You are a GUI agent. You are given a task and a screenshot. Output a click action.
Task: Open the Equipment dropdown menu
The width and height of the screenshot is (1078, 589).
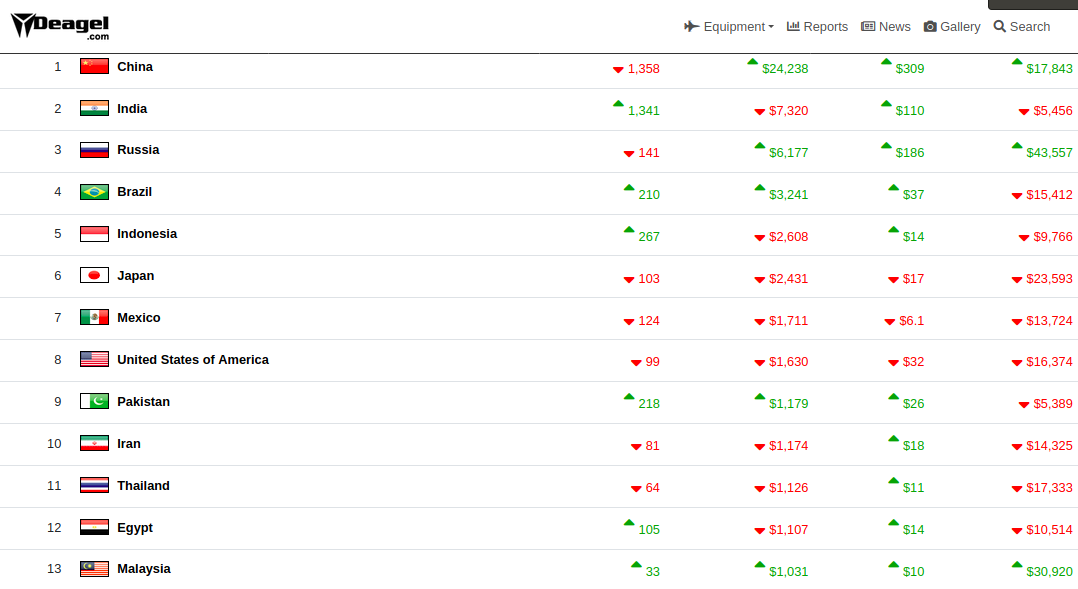coord(729,27)
